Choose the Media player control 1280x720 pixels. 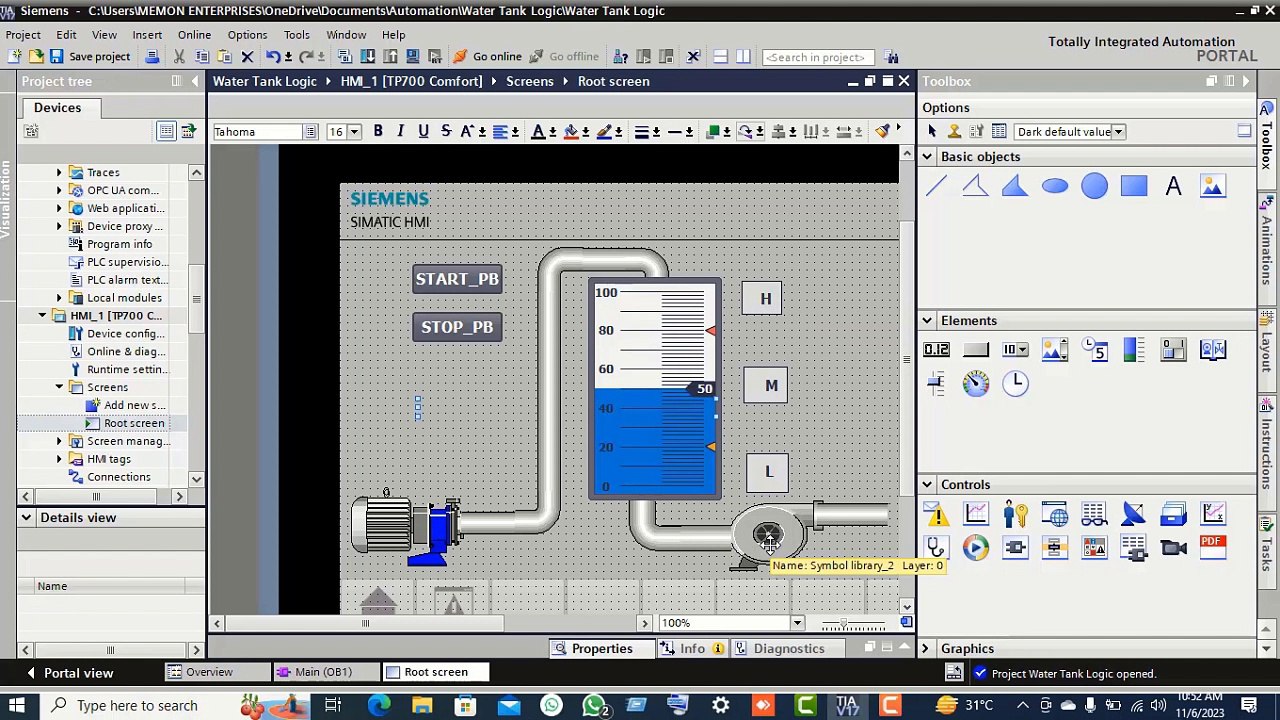tap(975, 547)
